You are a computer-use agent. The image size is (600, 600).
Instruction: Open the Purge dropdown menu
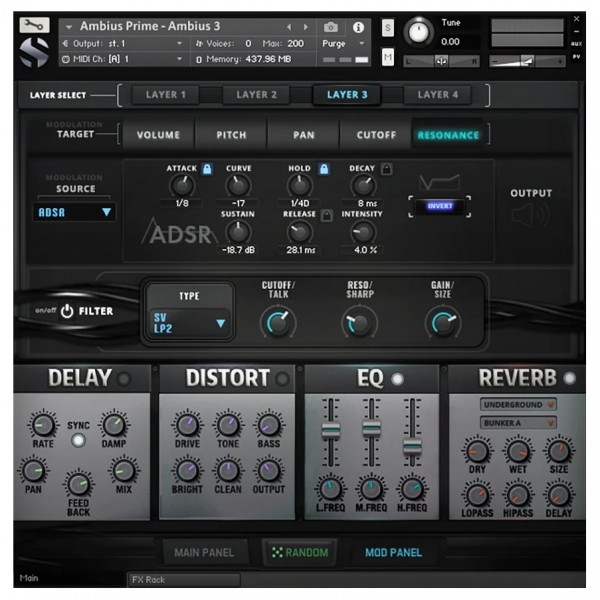[x=343, y=44]
